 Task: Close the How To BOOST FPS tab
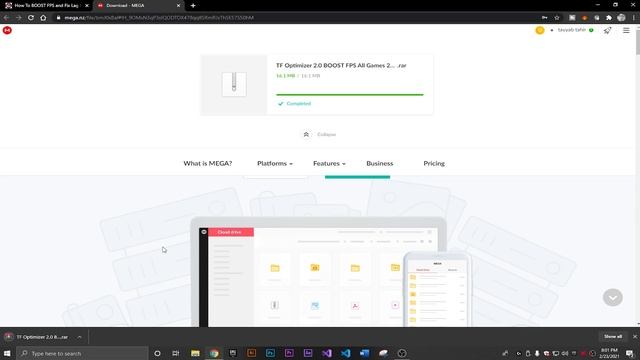click(87, 6)
